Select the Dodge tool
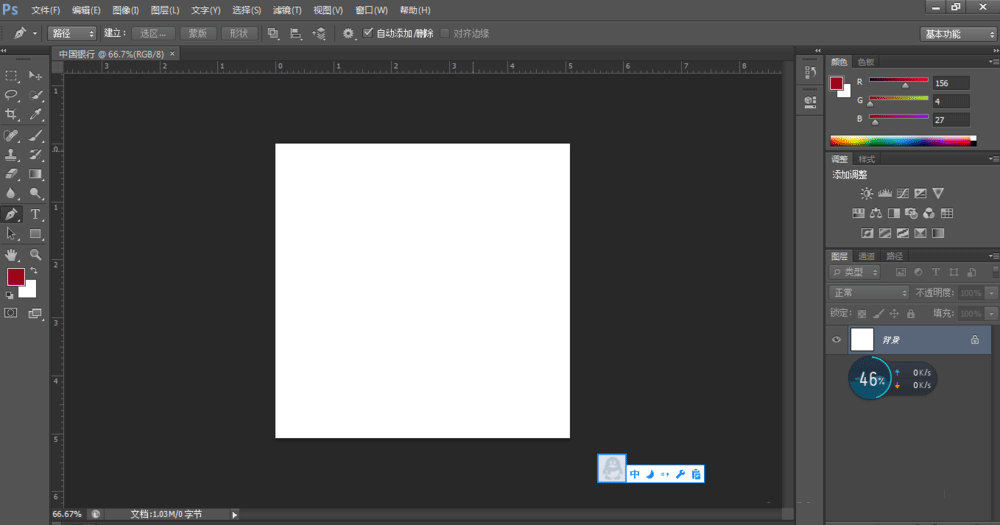Screen dimensions: 1000x525 [35, 193]
